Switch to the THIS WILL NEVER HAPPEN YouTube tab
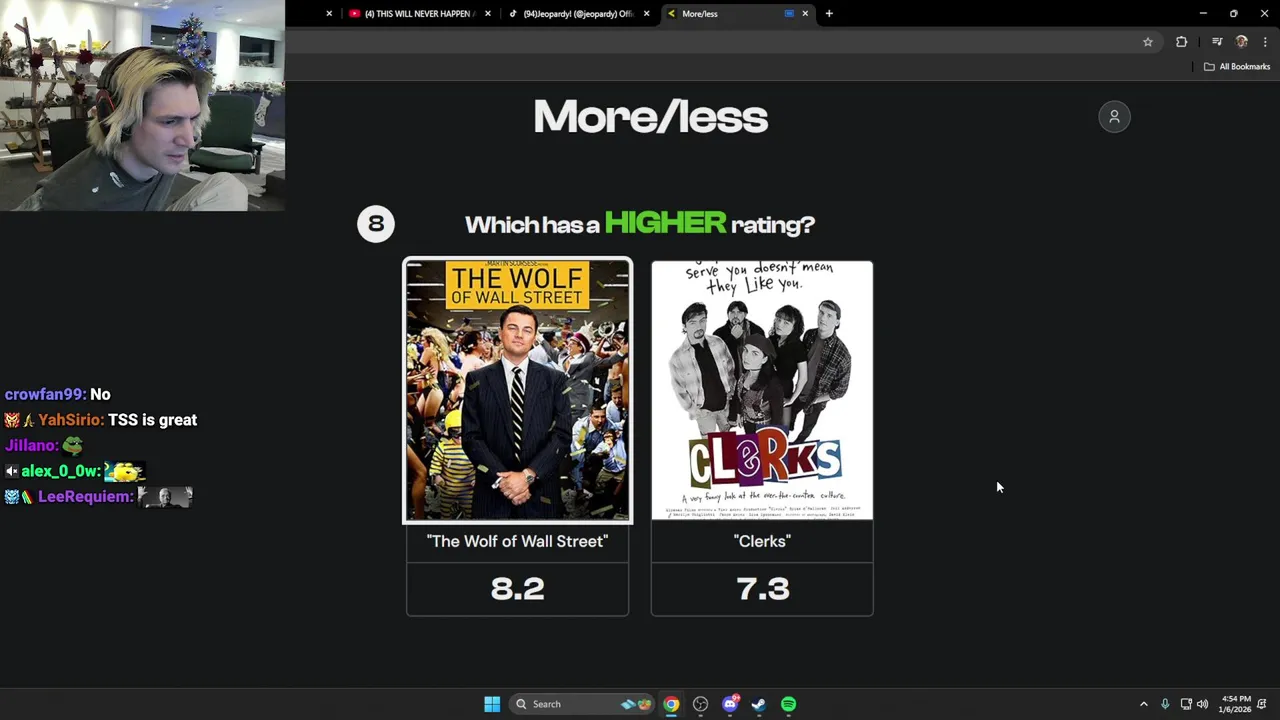This screenshot has height=720, width=1280. click(418, 14)
